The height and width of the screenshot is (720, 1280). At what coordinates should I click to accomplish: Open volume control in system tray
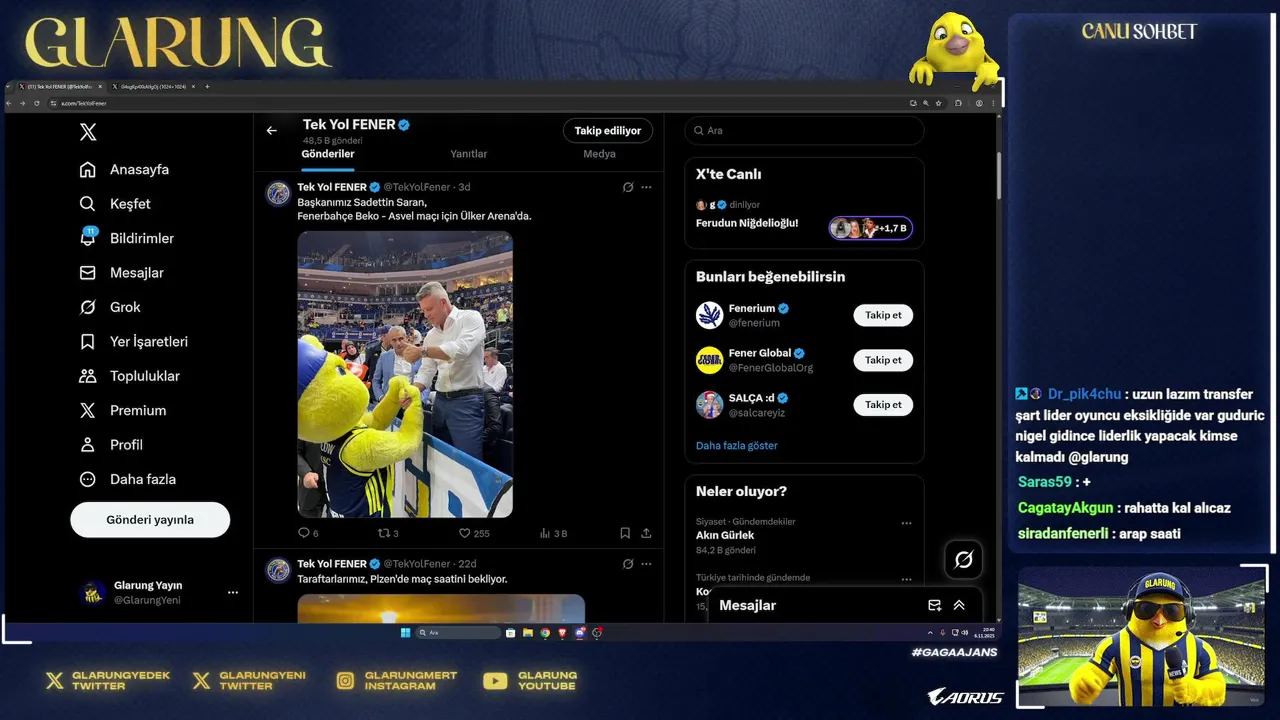(x=965, y=633)
